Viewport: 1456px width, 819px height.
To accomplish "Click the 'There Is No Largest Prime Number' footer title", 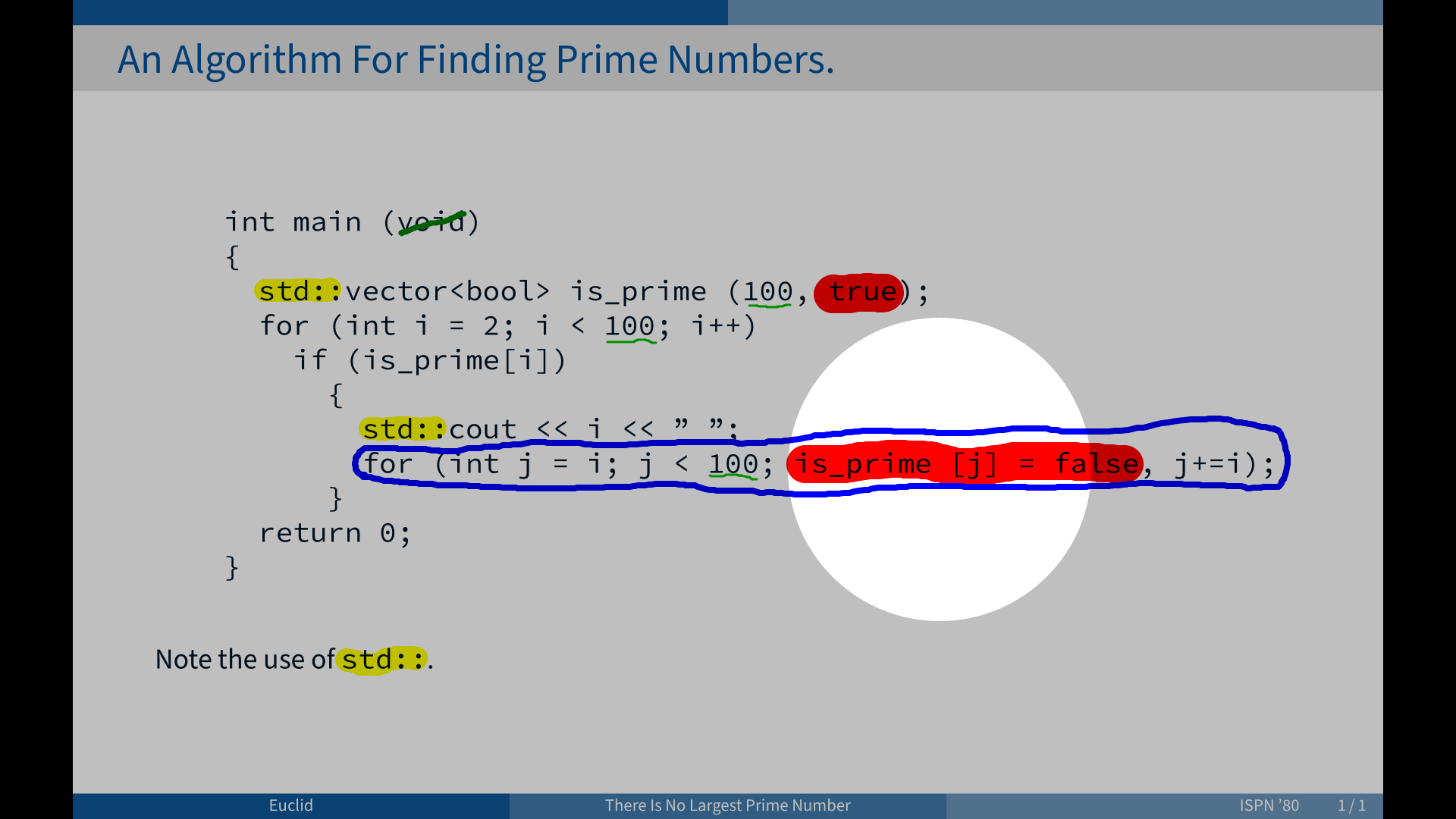I will click(727, 805).
